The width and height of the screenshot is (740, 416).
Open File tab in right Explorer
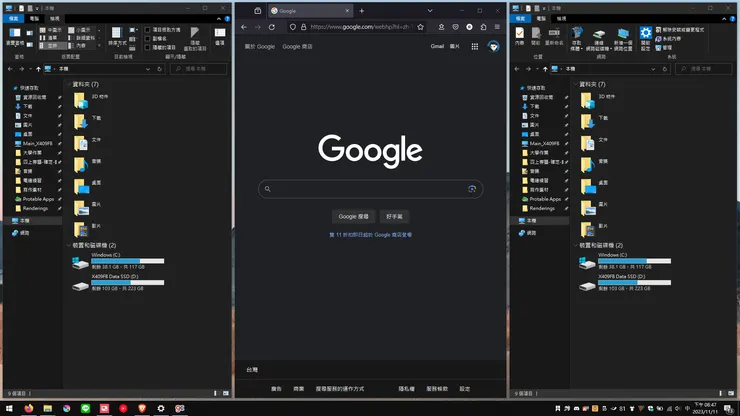[x=520, y=18]
